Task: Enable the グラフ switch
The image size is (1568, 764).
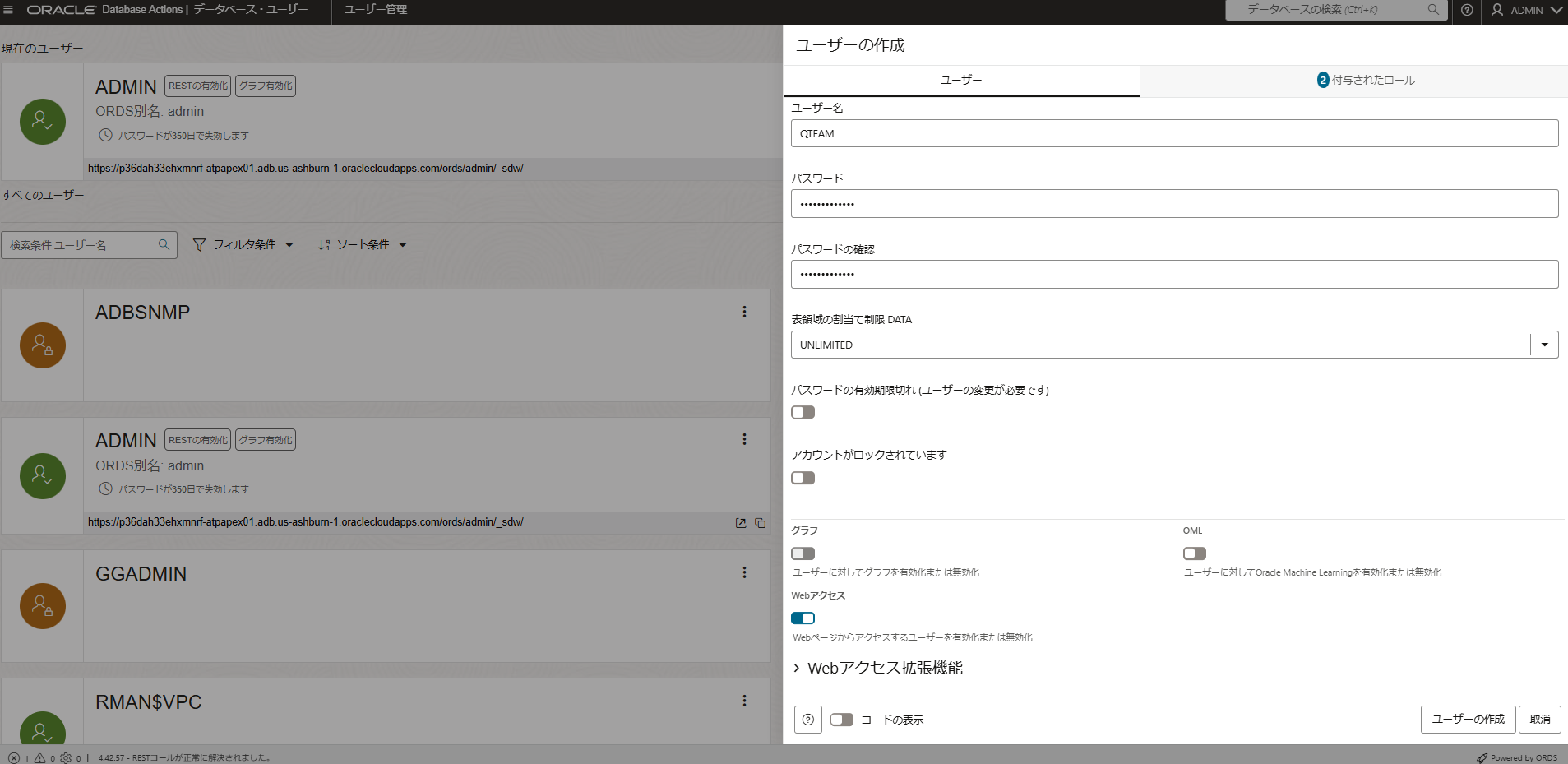Action: 803,553
